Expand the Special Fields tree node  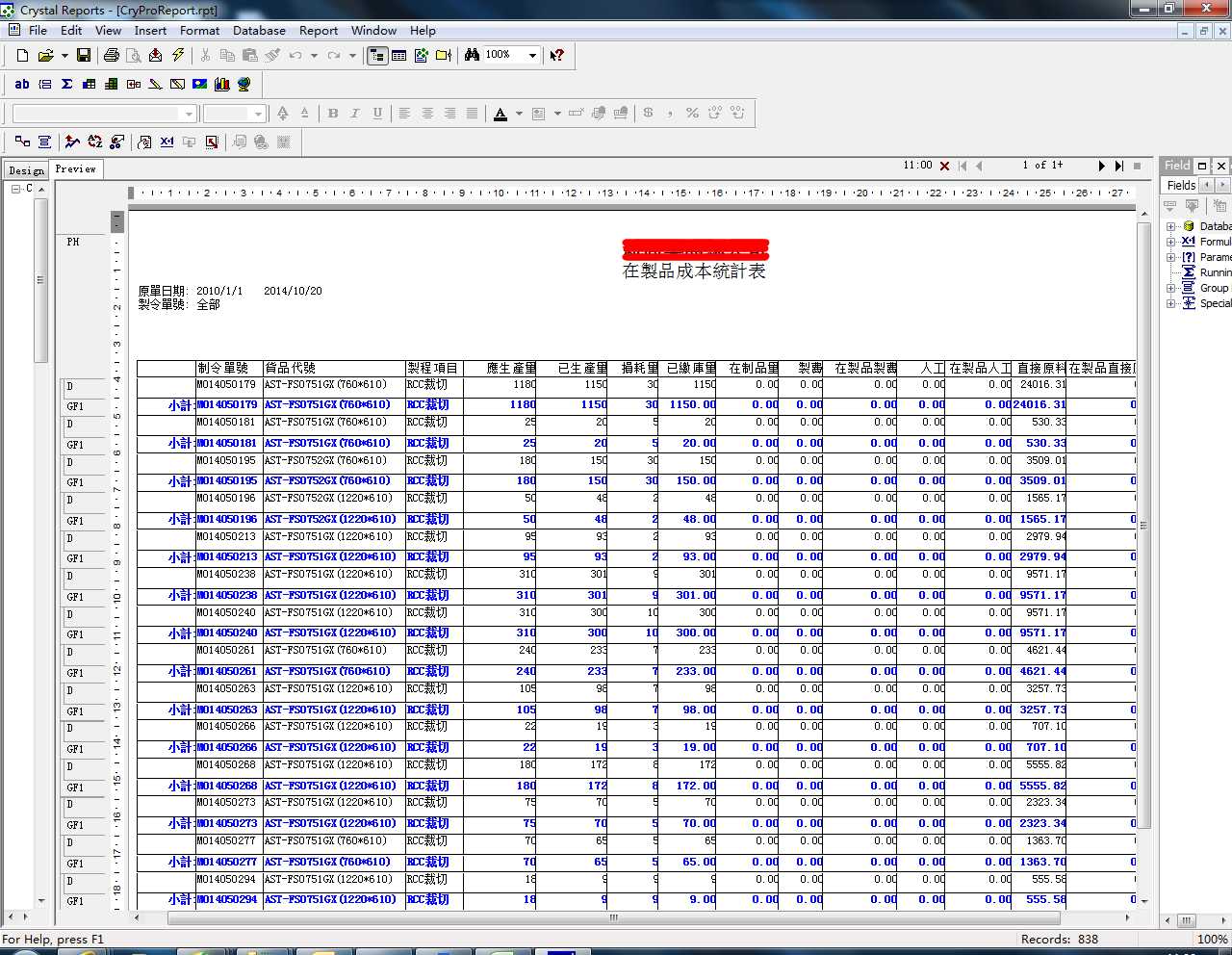[1171, 303]
